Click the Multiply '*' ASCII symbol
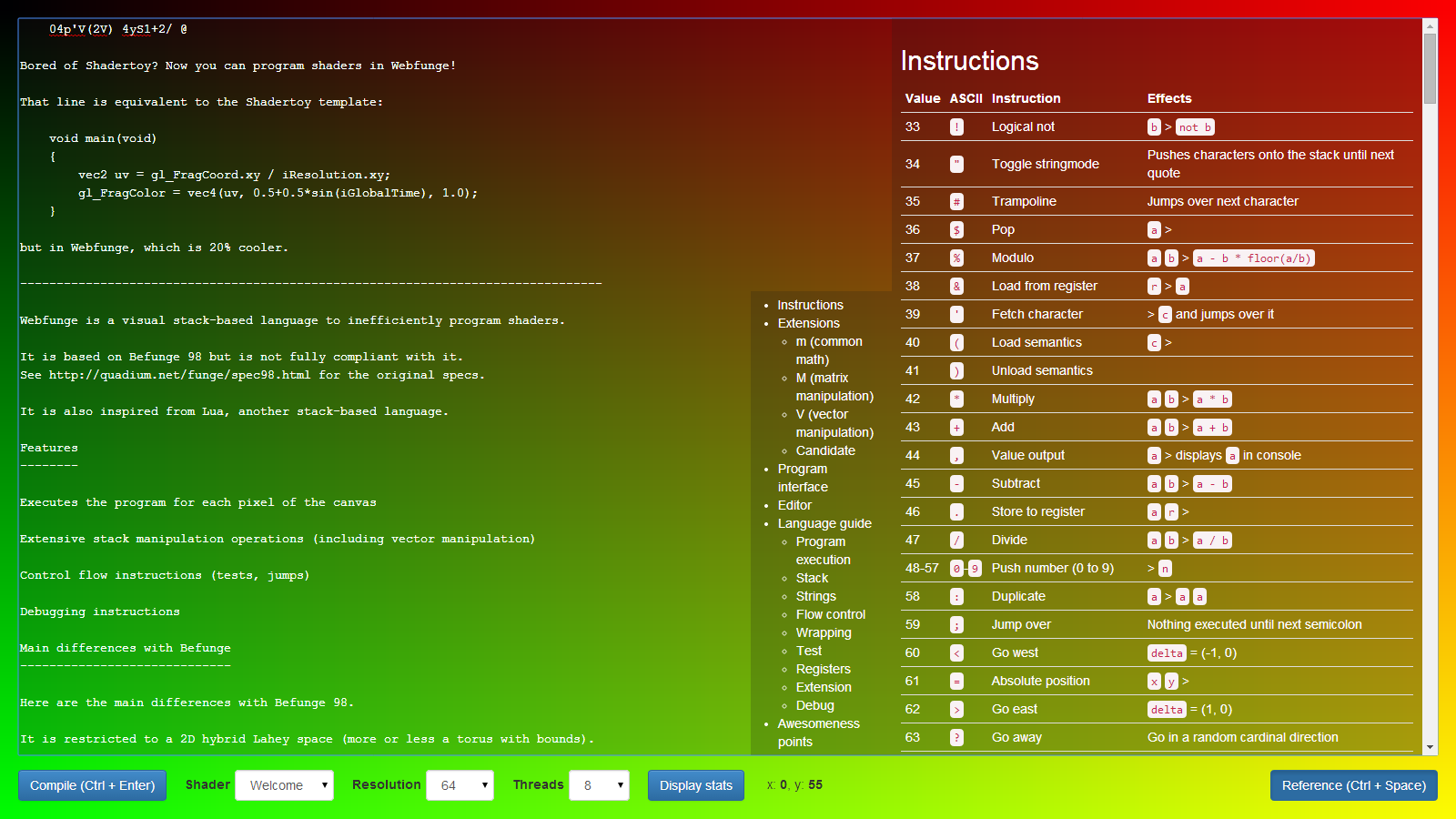This screenshot has width=1456, height=819. tap(956, 399)
